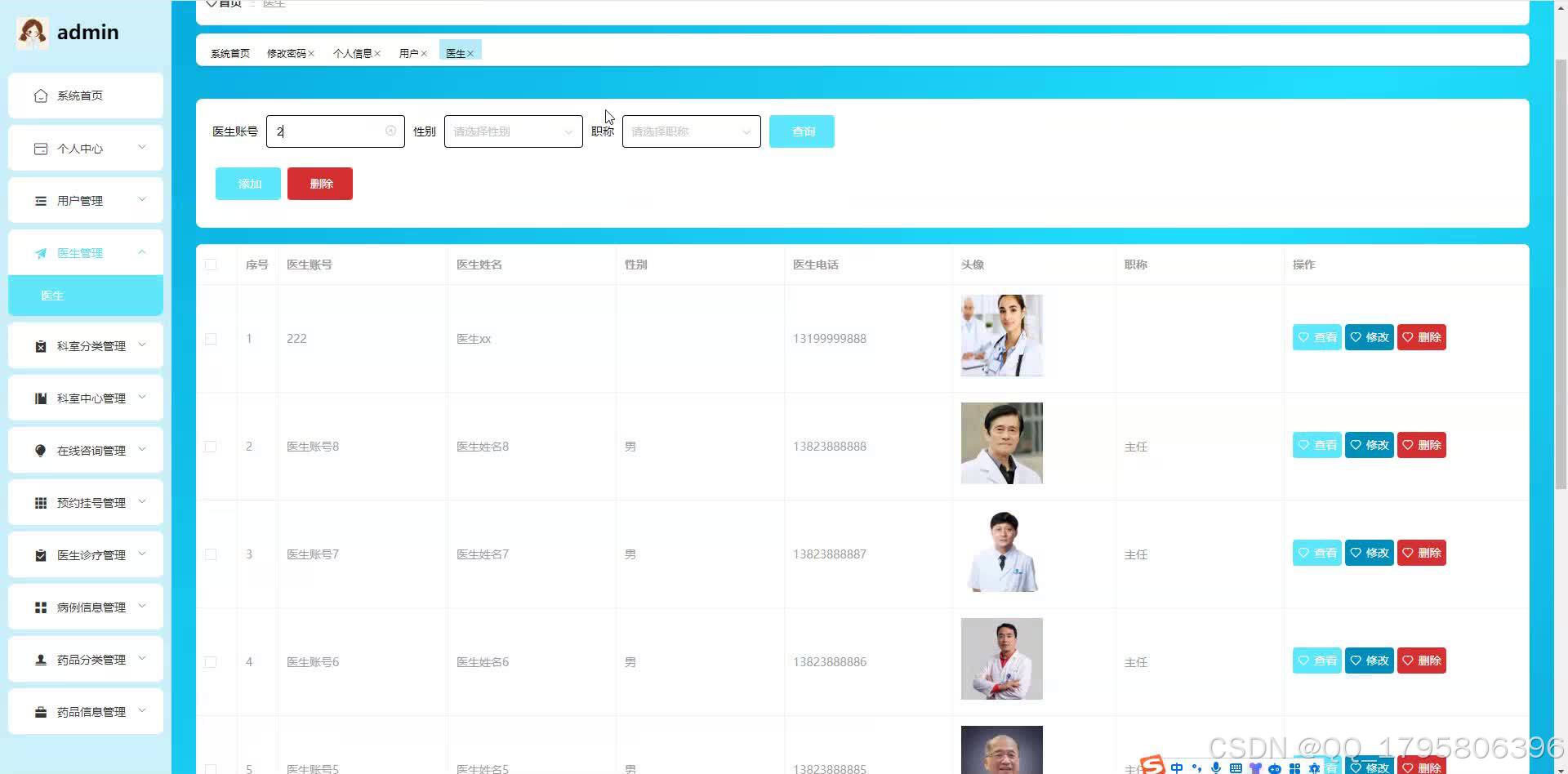Close the 个人信息 tab
1568x774 pixels.
[377, 54]
